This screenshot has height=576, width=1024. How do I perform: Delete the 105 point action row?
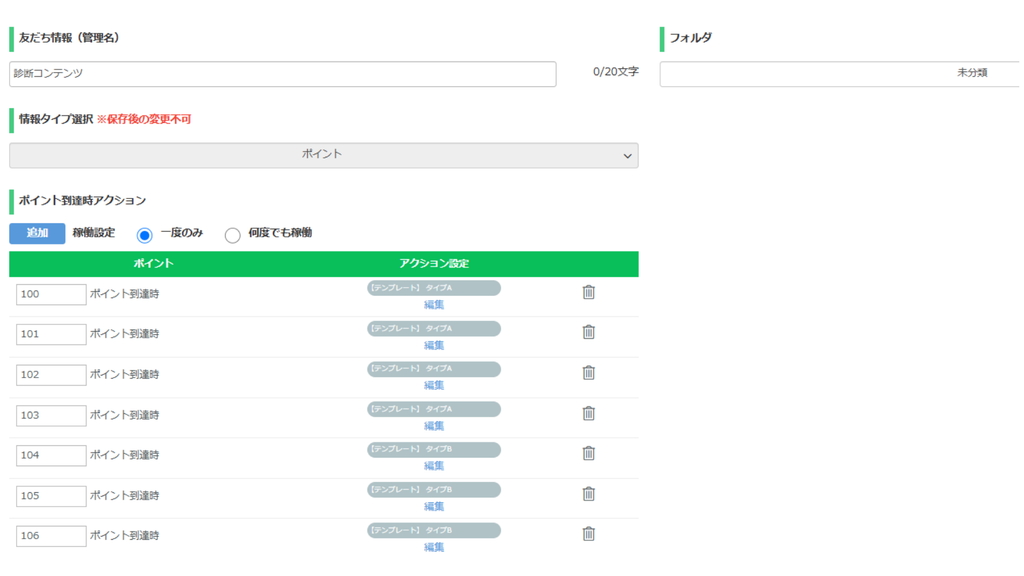click(x=588, y=494)
